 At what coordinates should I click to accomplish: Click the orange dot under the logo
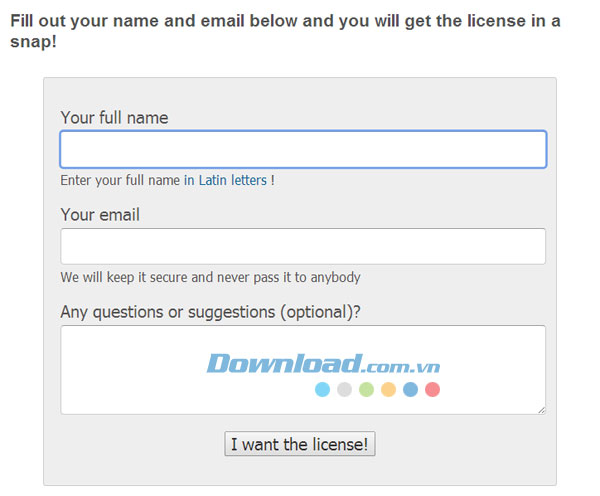point(388,389)
